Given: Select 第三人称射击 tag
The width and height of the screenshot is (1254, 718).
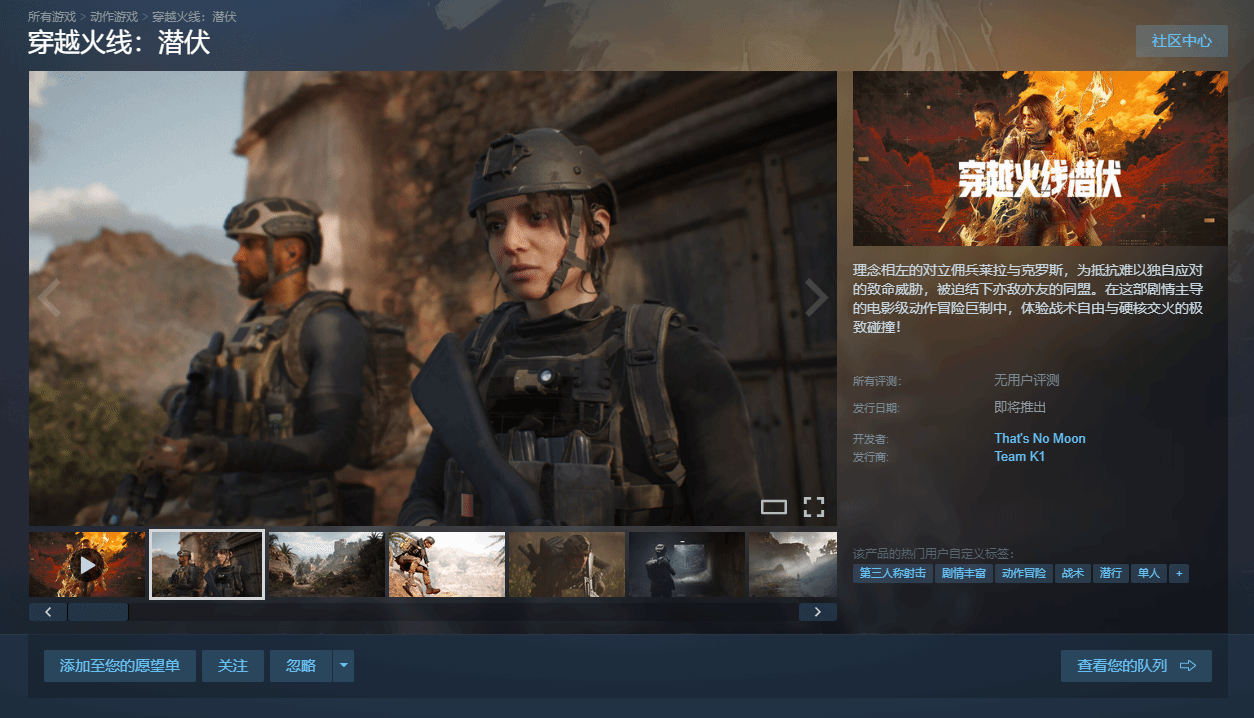Looking at the screenshot, I should [893, 574].
